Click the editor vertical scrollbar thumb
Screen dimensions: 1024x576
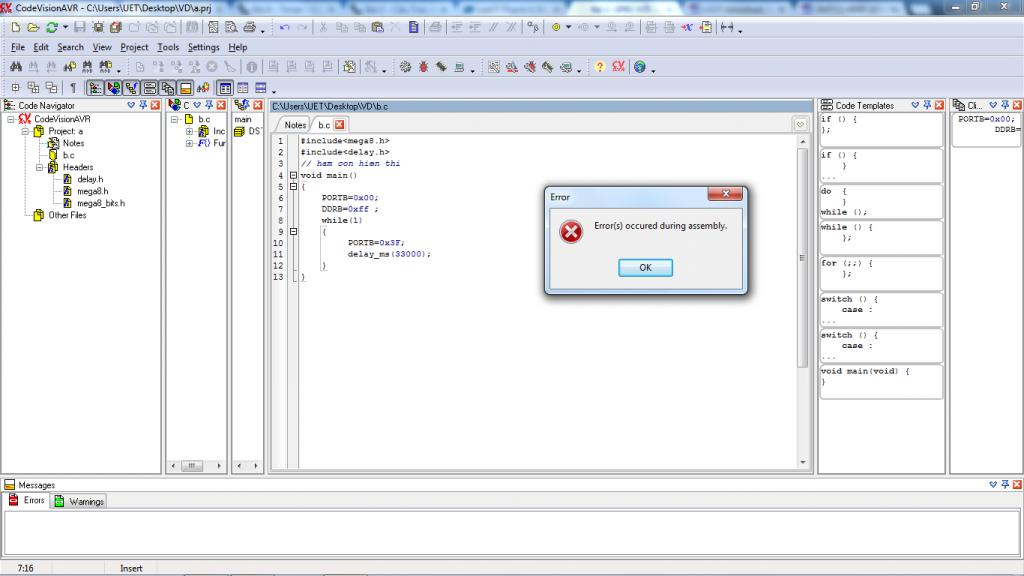(803, 257)
